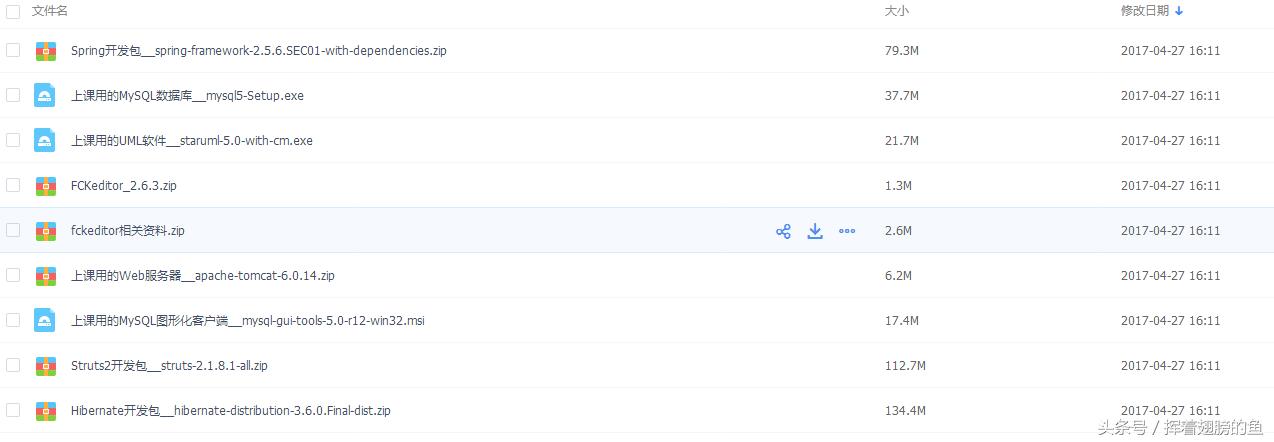The width and height of the screenshot is (1274, 442).
Task: Check the box for mysql5-Setup.exe
Action: [13, 95]
